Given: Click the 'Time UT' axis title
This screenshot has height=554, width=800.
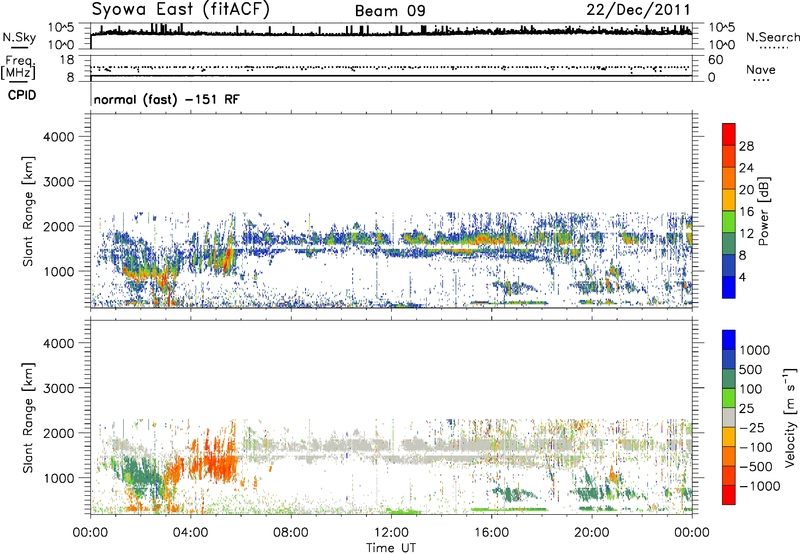Looking at the screenshot, I should (x=391, y=547).
